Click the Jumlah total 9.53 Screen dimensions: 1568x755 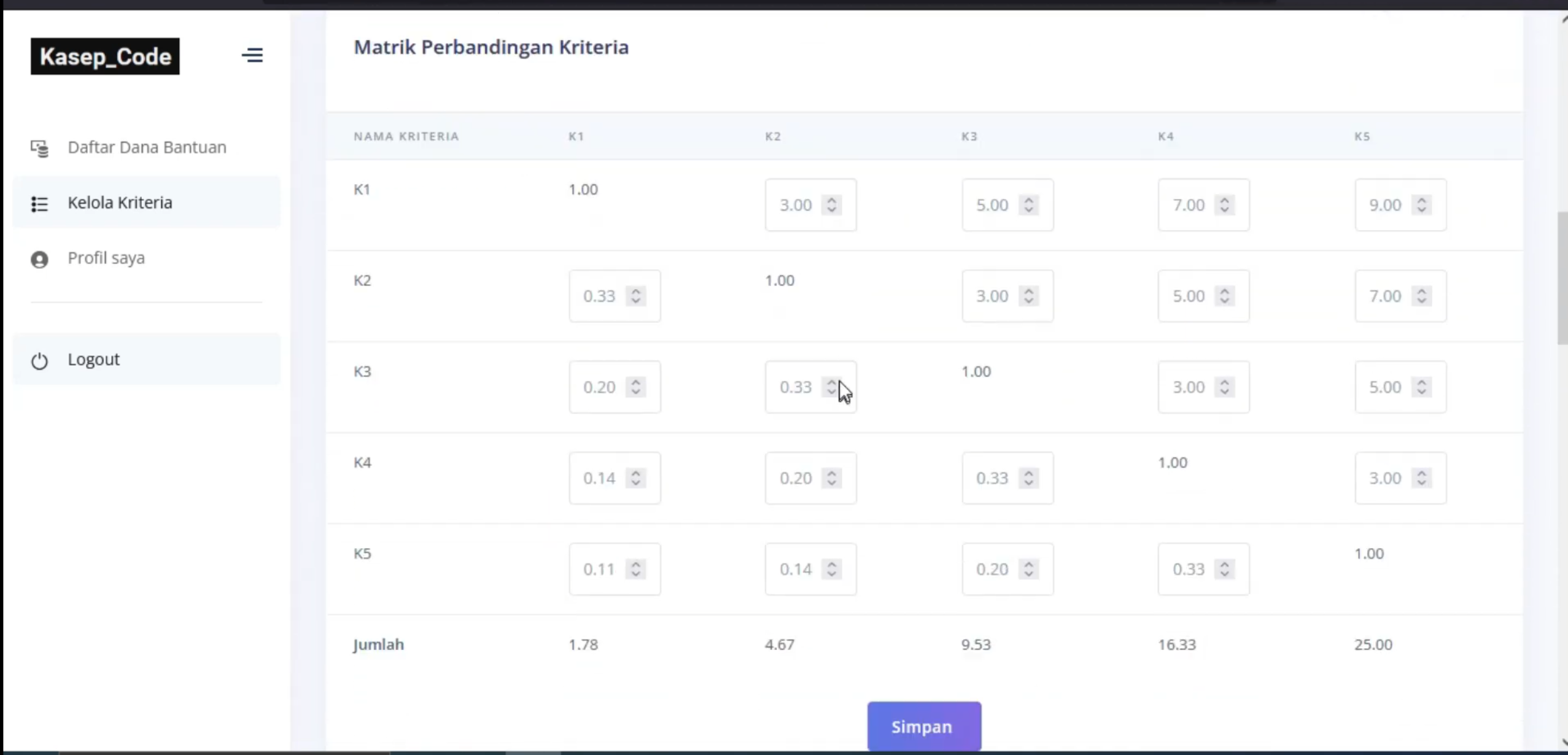click(976, 645)
